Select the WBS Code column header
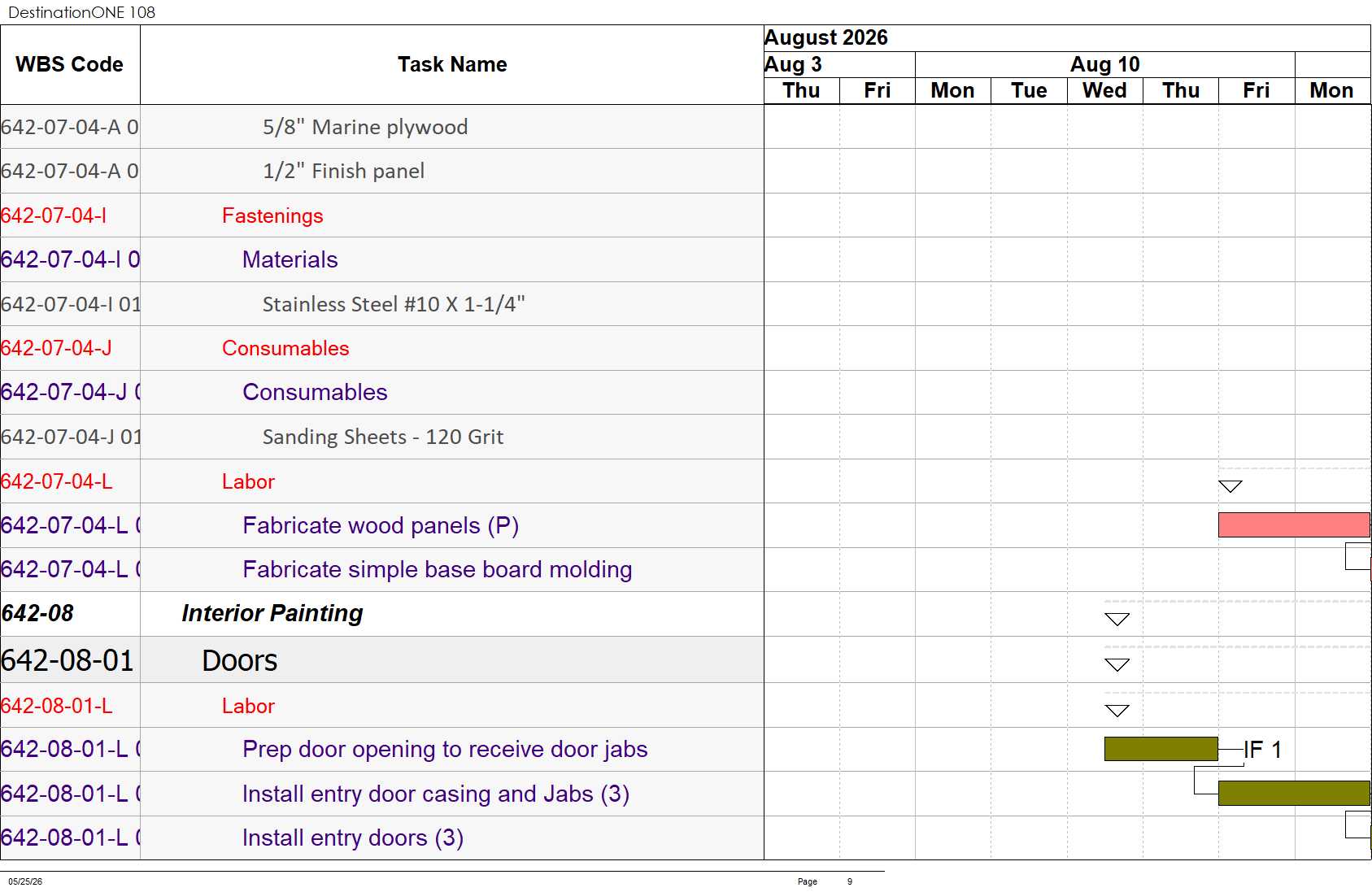 70,64
